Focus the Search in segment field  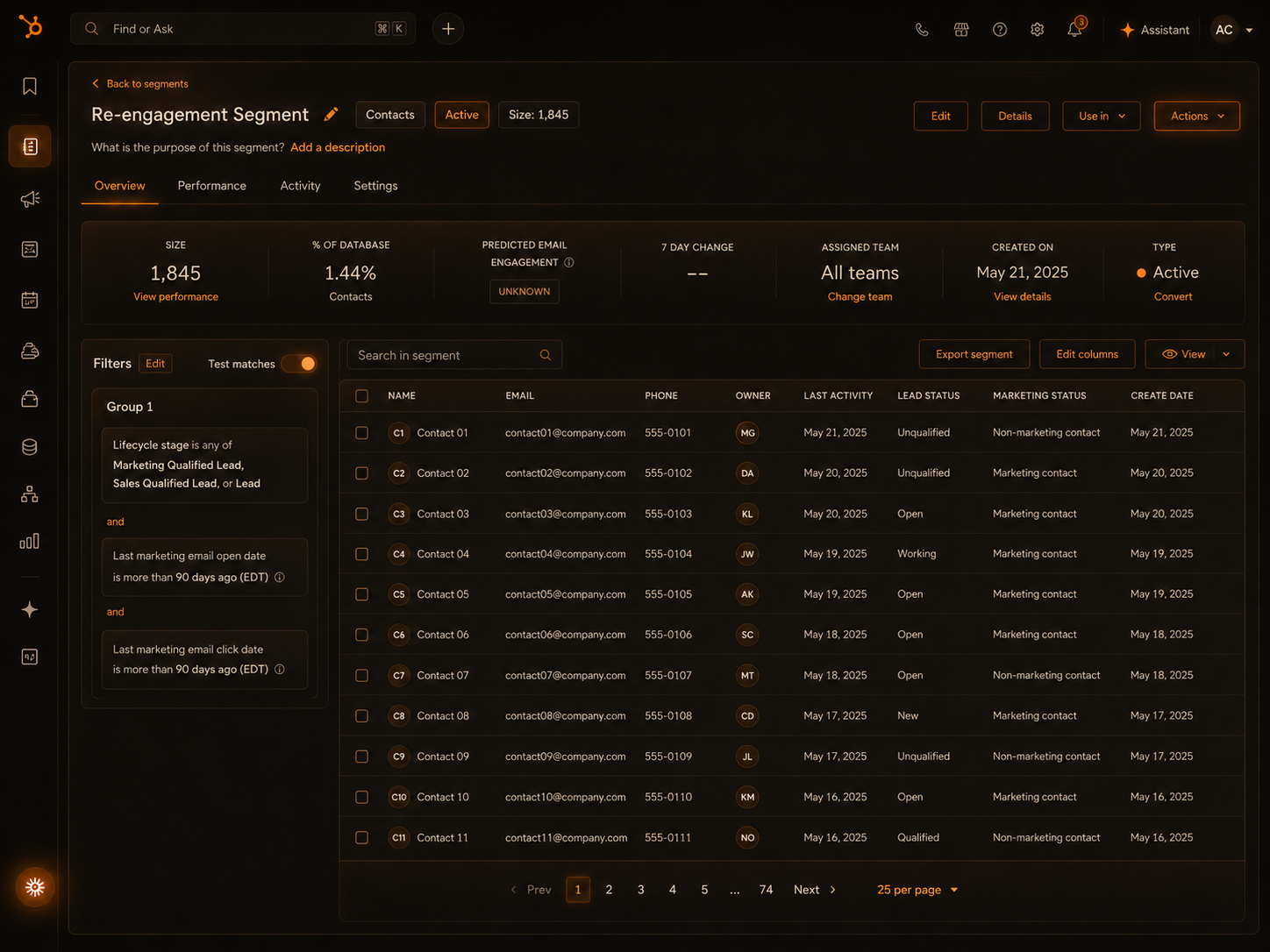pyautogui.click(x=454, y=355)
